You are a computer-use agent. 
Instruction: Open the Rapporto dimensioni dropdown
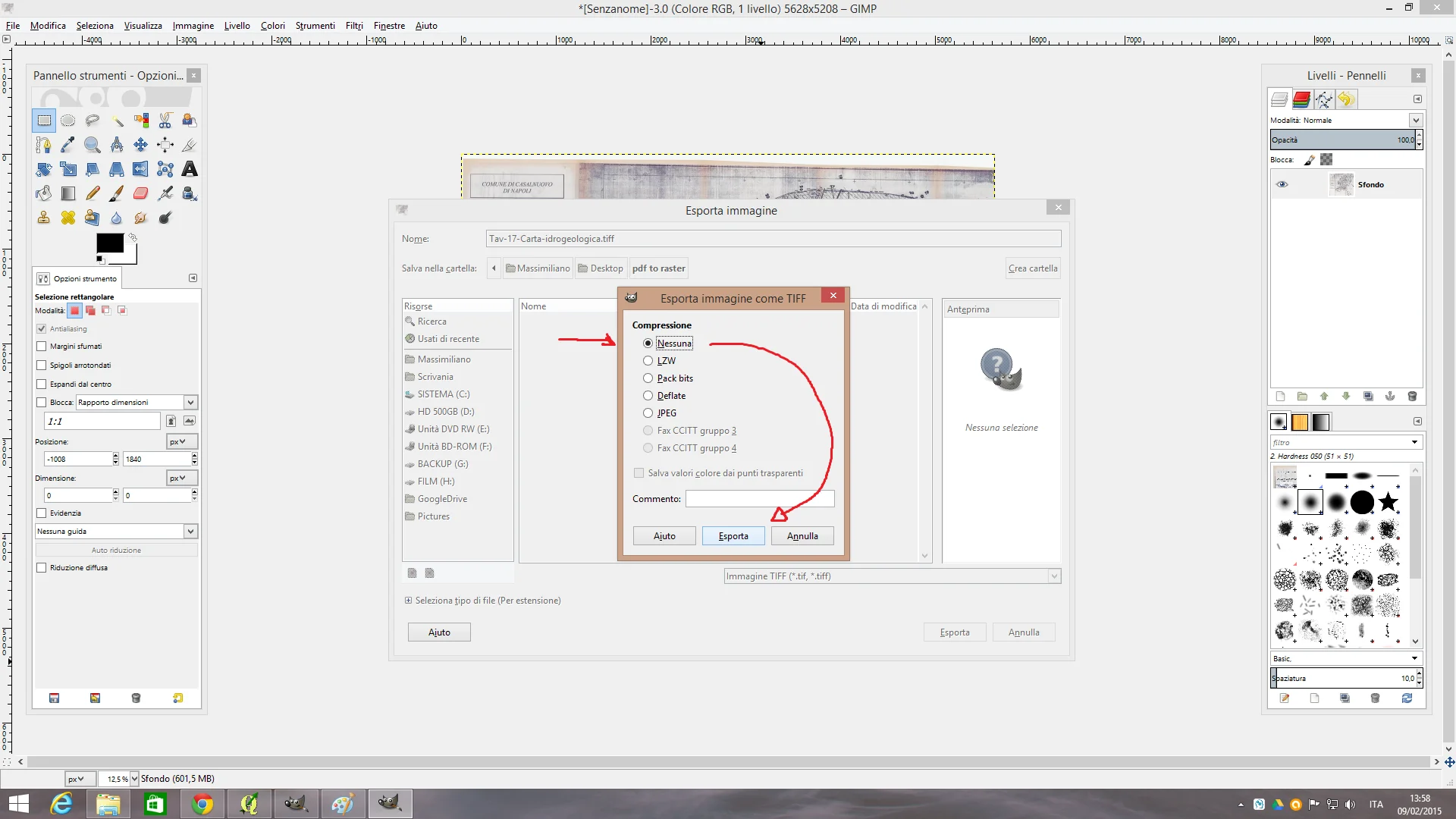(x=136, y=403)
